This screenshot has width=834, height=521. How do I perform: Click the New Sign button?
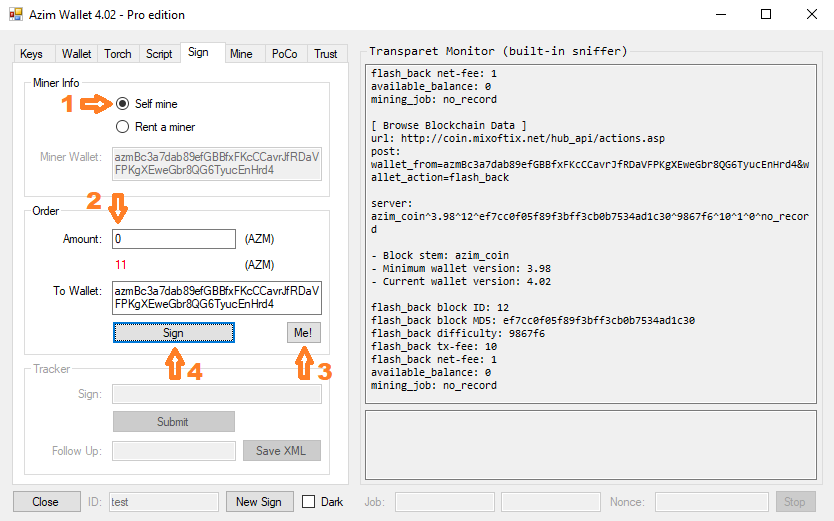[260, 501]
